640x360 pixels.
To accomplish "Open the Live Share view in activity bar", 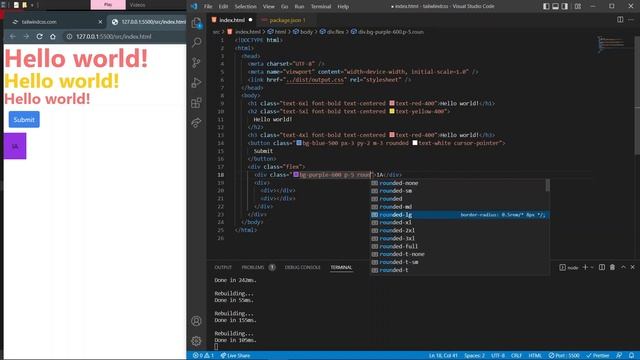I will click(196, 122).
